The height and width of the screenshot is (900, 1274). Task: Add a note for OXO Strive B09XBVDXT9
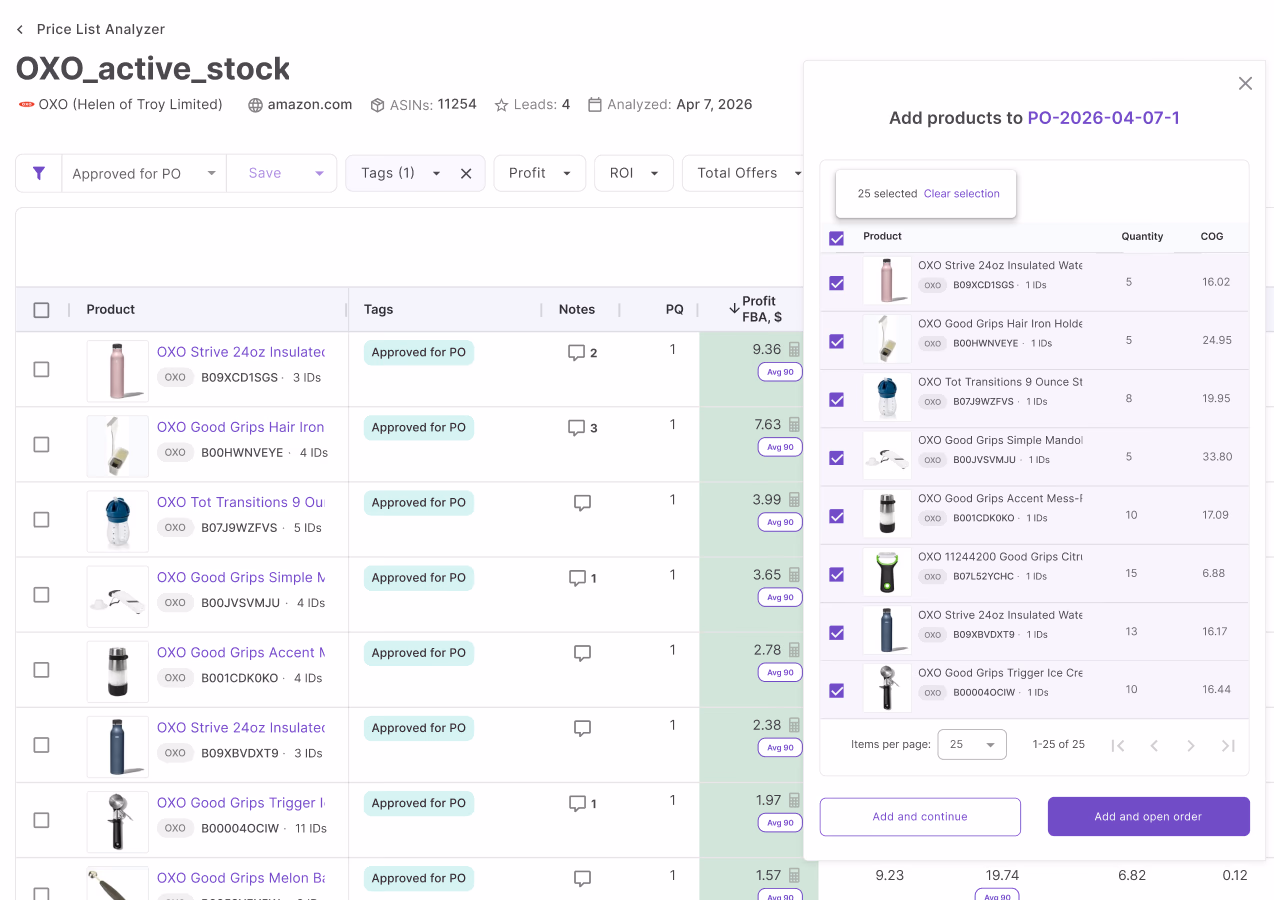pyautogui.click(x=582, y=728)
